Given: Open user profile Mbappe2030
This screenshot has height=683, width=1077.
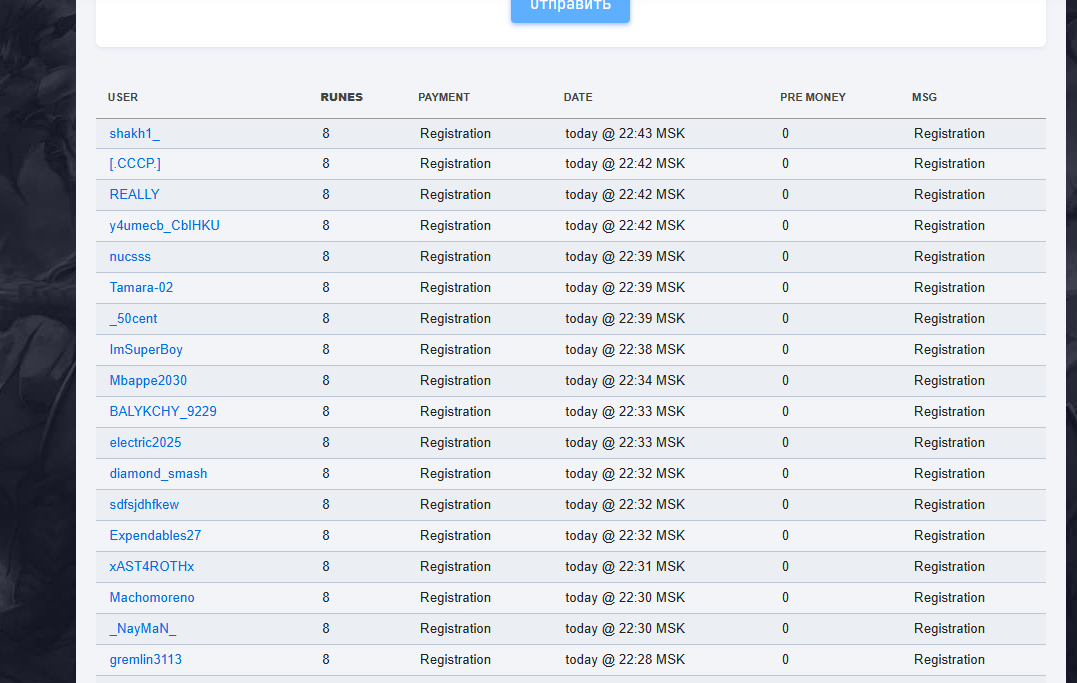Looking at the screenshot, I should pos(148,380).
